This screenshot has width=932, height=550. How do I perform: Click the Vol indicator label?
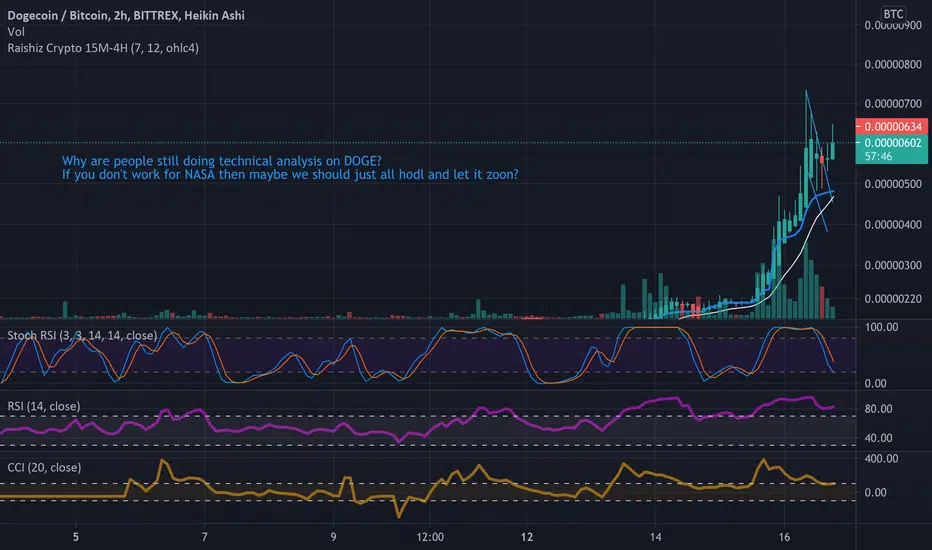[15, 32]
